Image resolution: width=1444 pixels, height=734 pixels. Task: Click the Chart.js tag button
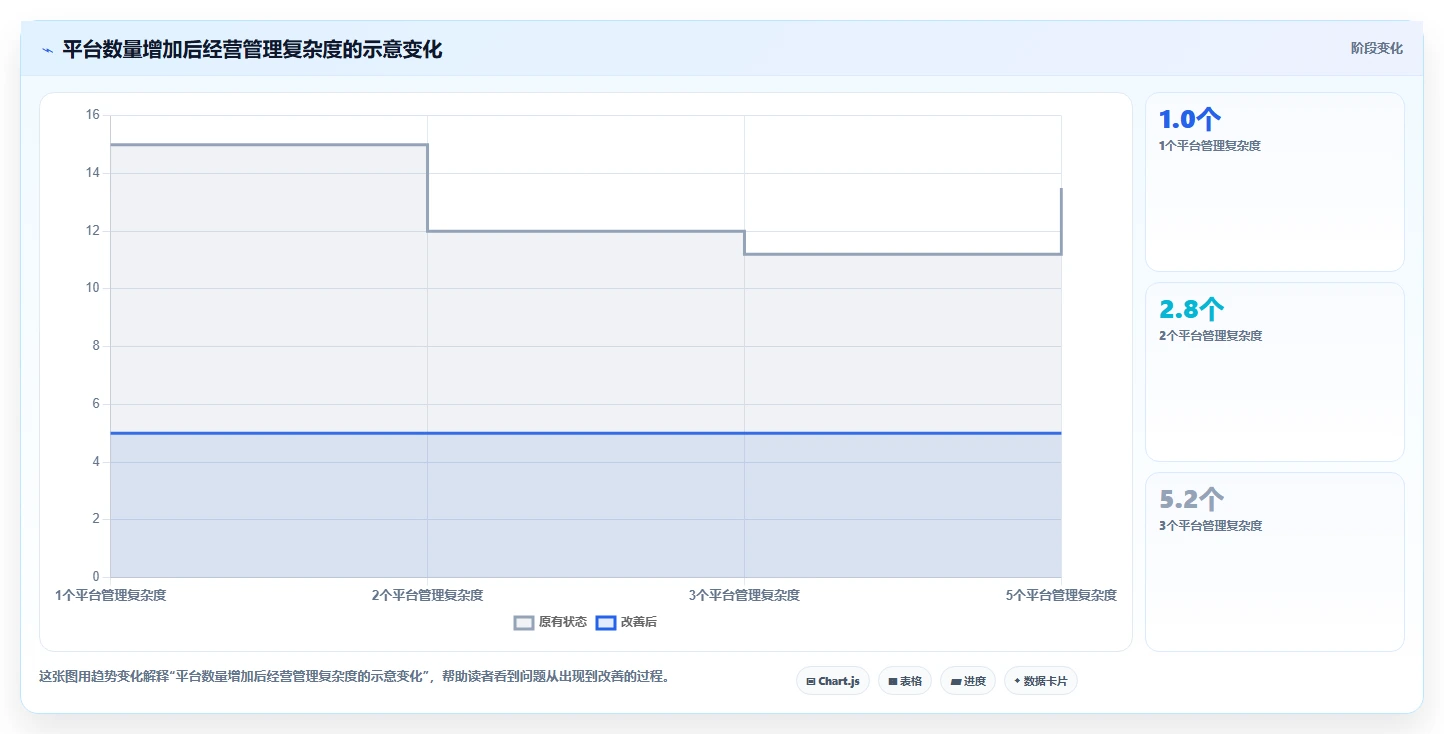coord(833,681)
